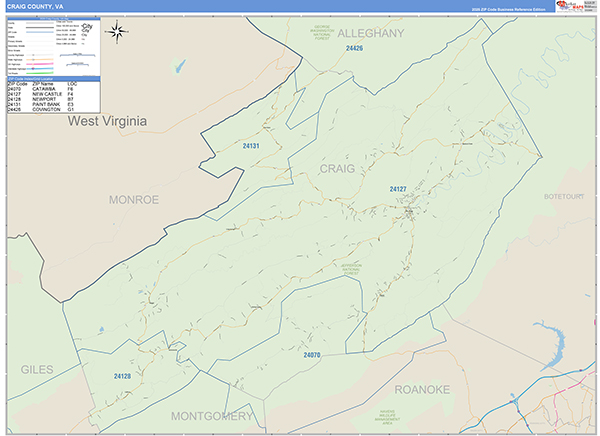Click the CRAIG county label
Screen dimensions: 600x436
pyautogui.click(x=337, y=169)
